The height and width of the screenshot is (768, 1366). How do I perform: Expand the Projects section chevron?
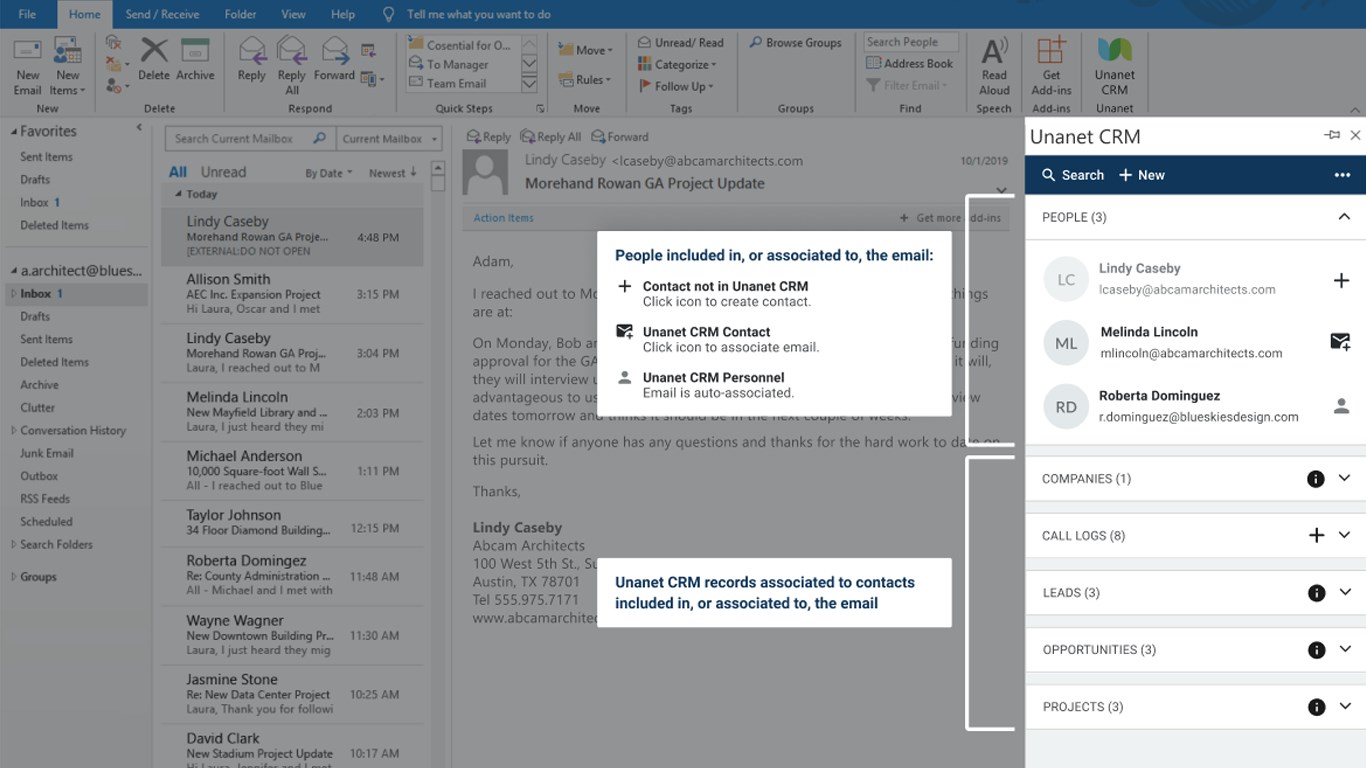pos(1344,706)
